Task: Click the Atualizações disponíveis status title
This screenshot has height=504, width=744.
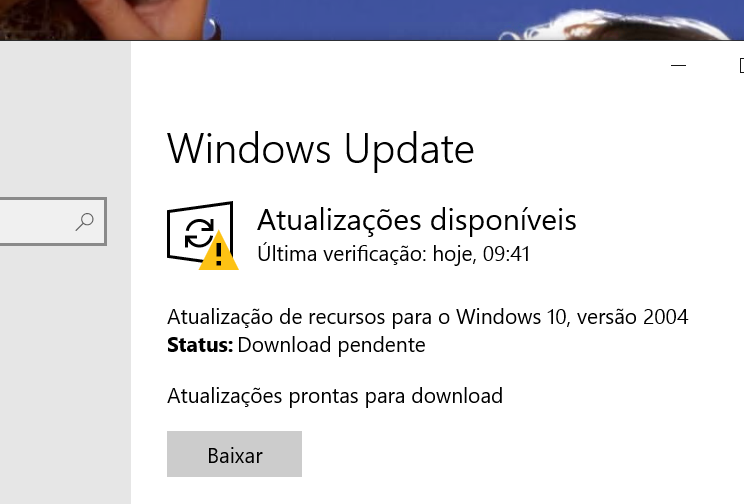Action: (417, 220)
